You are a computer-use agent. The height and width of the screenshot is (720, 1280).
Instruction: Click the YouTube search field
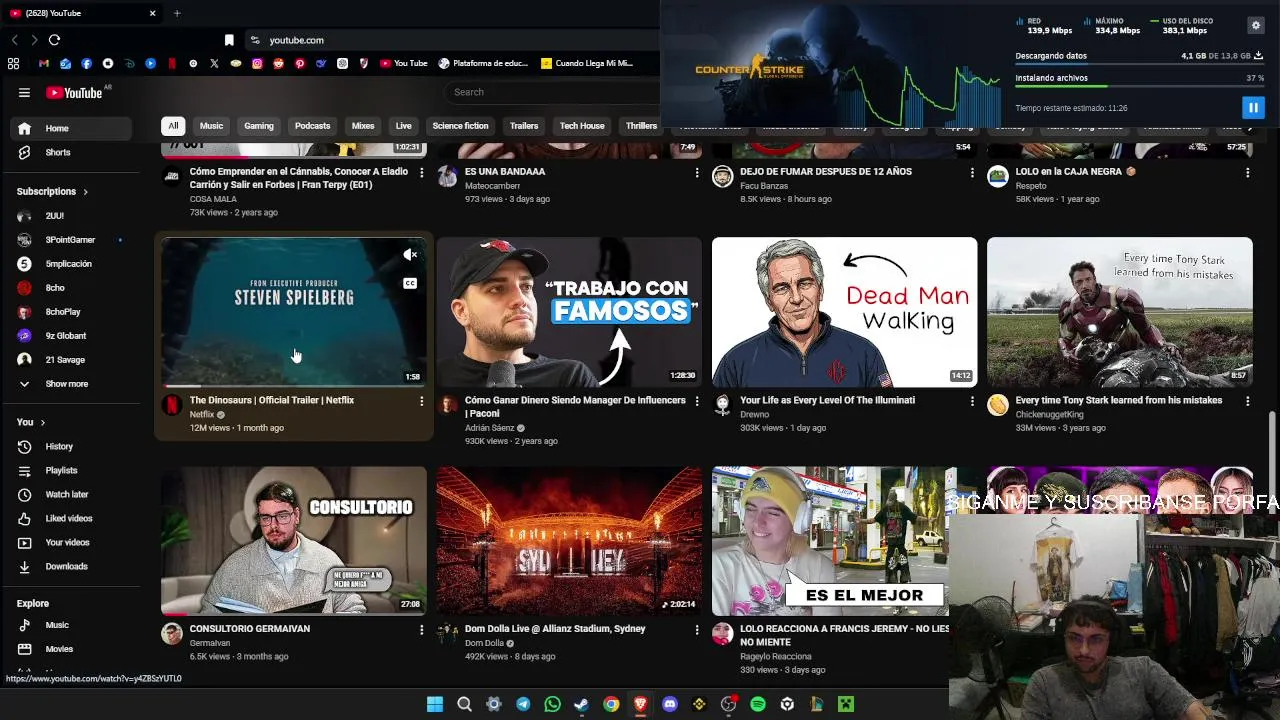coord(552,92)
